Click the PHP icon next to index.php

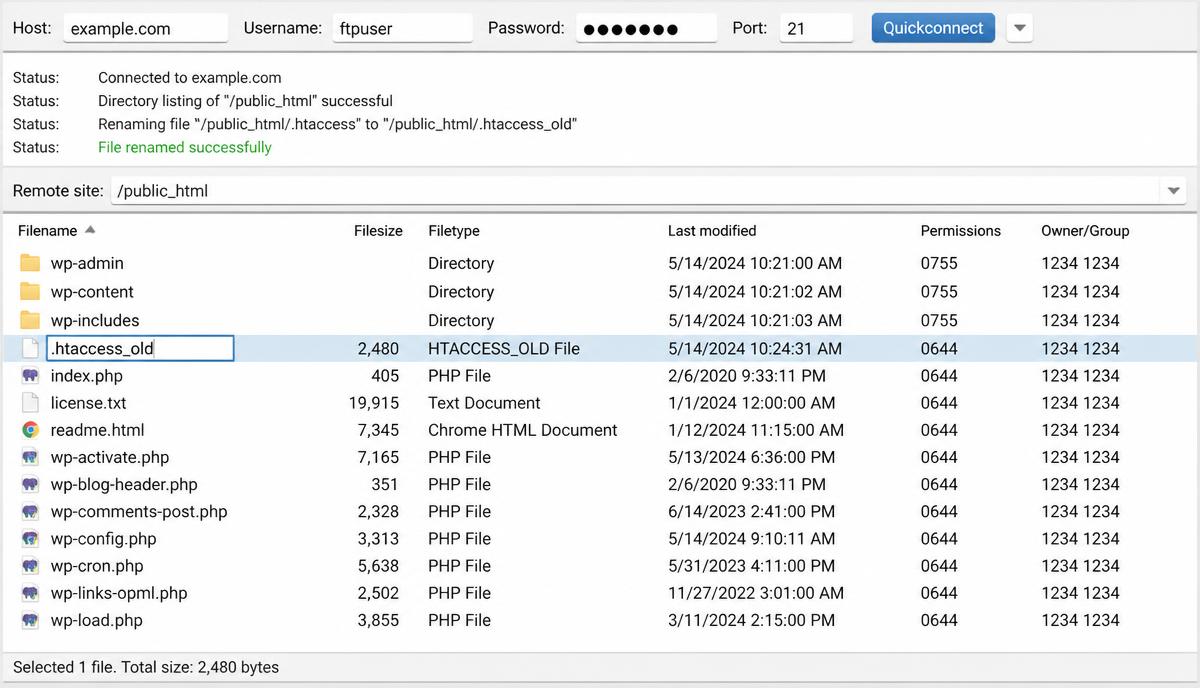(30, 376)
